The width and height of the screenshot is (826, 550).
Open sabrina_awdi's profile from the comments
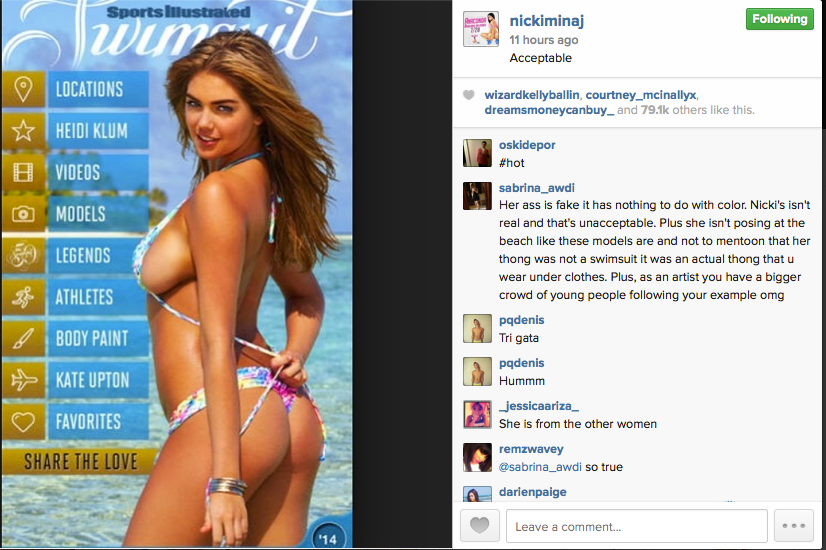tap(536, 188)
